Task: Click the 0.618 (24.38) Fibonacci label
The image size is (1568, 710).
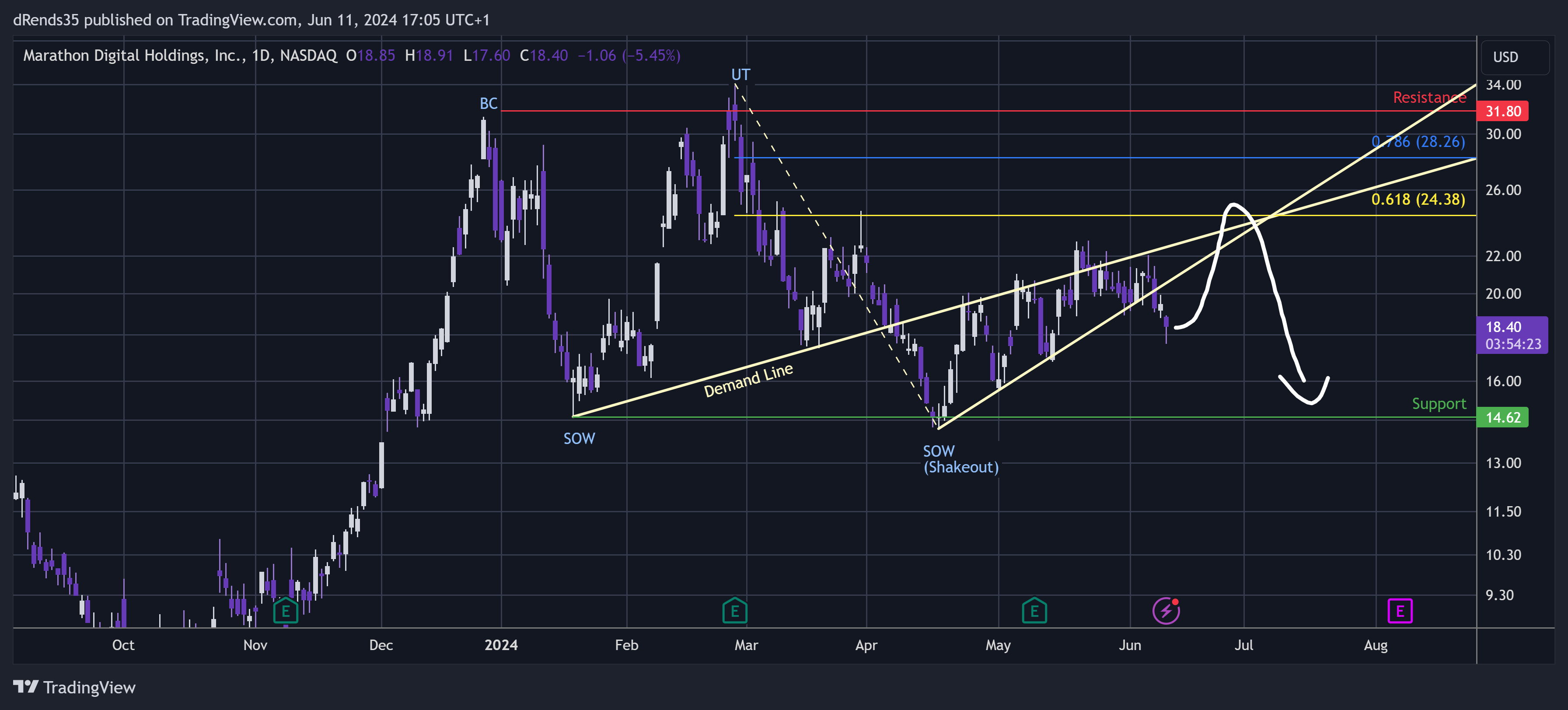Action: point(1418,200)
